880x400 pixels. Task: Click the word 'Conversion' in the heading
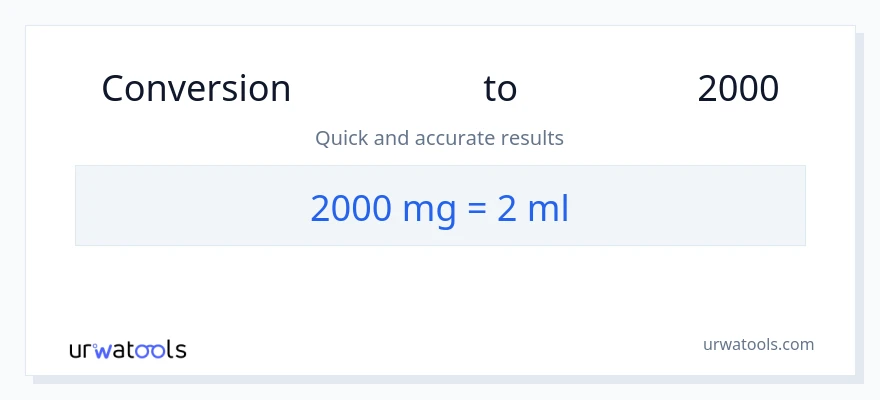pos(196,89)
